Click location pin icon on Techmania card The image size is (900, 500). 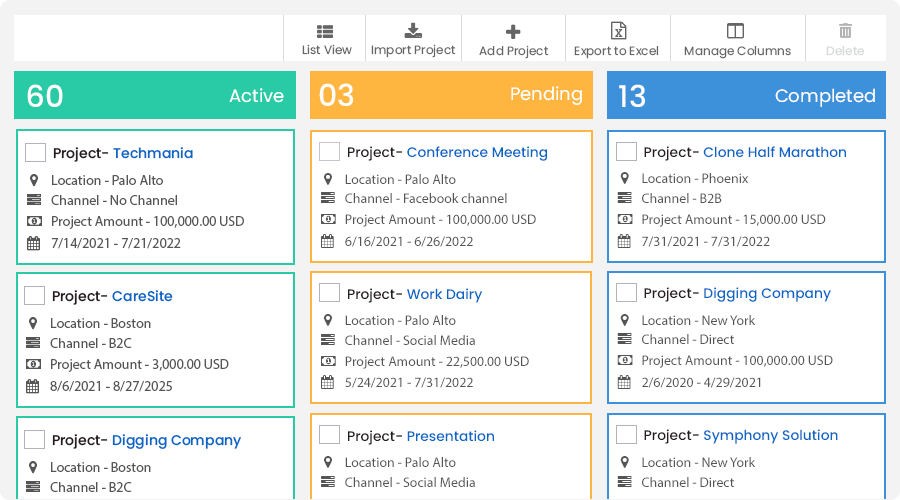(34, 180)
